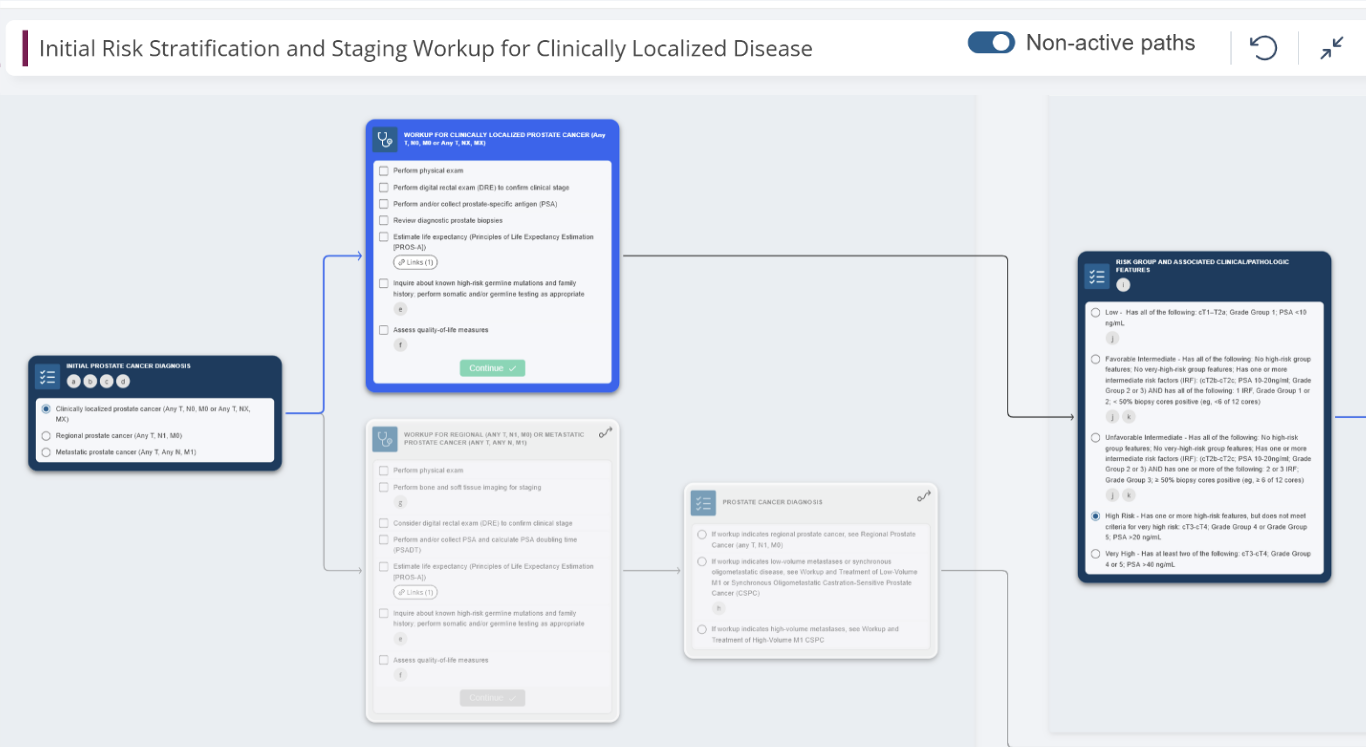Click footnote 'd' on Initial Prostate Cancer Diagnosis
This screenshot has height=747, width=1366.
[x=124, y=381]
